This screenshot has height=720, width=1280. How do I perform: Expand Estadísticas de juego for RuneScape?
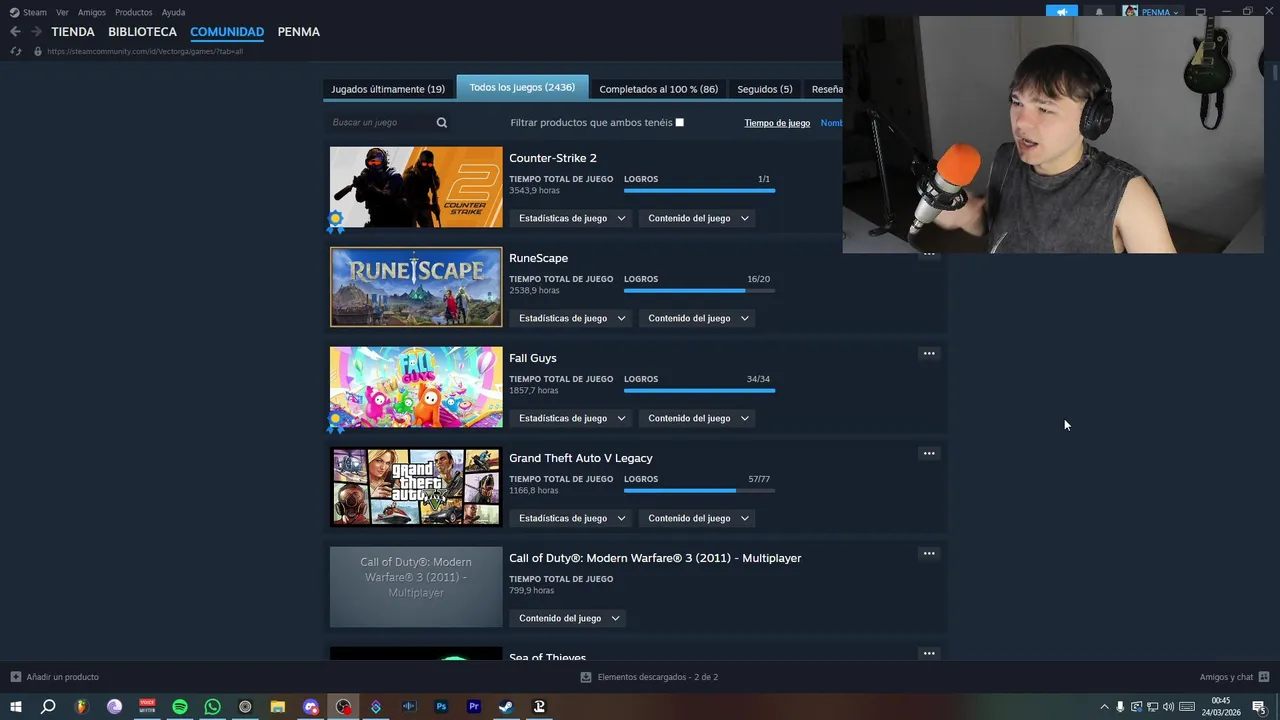pos(572,318)
